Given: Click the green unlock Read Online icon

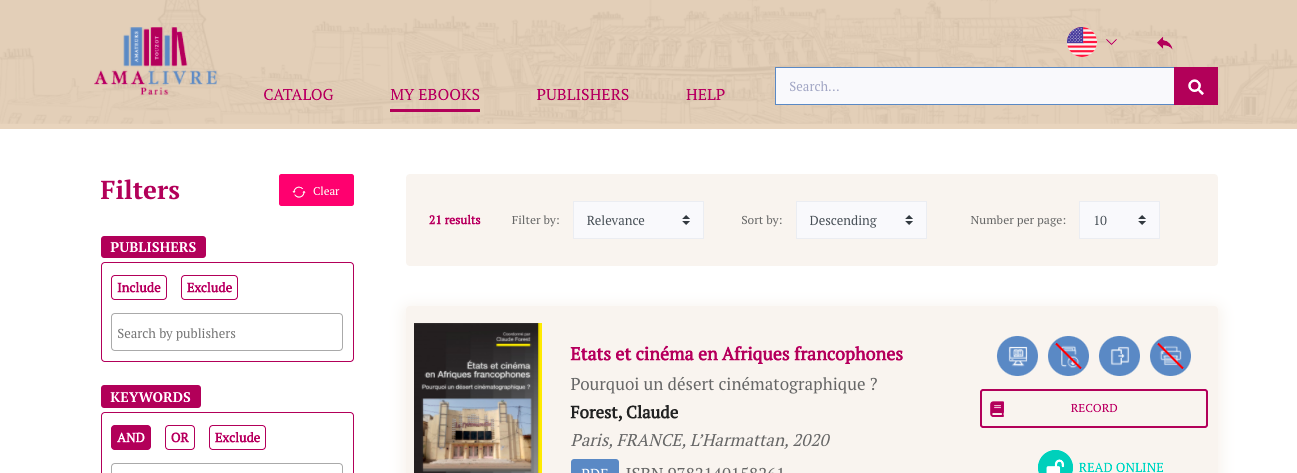Looking at the screenshot, I should [1054, 465].
